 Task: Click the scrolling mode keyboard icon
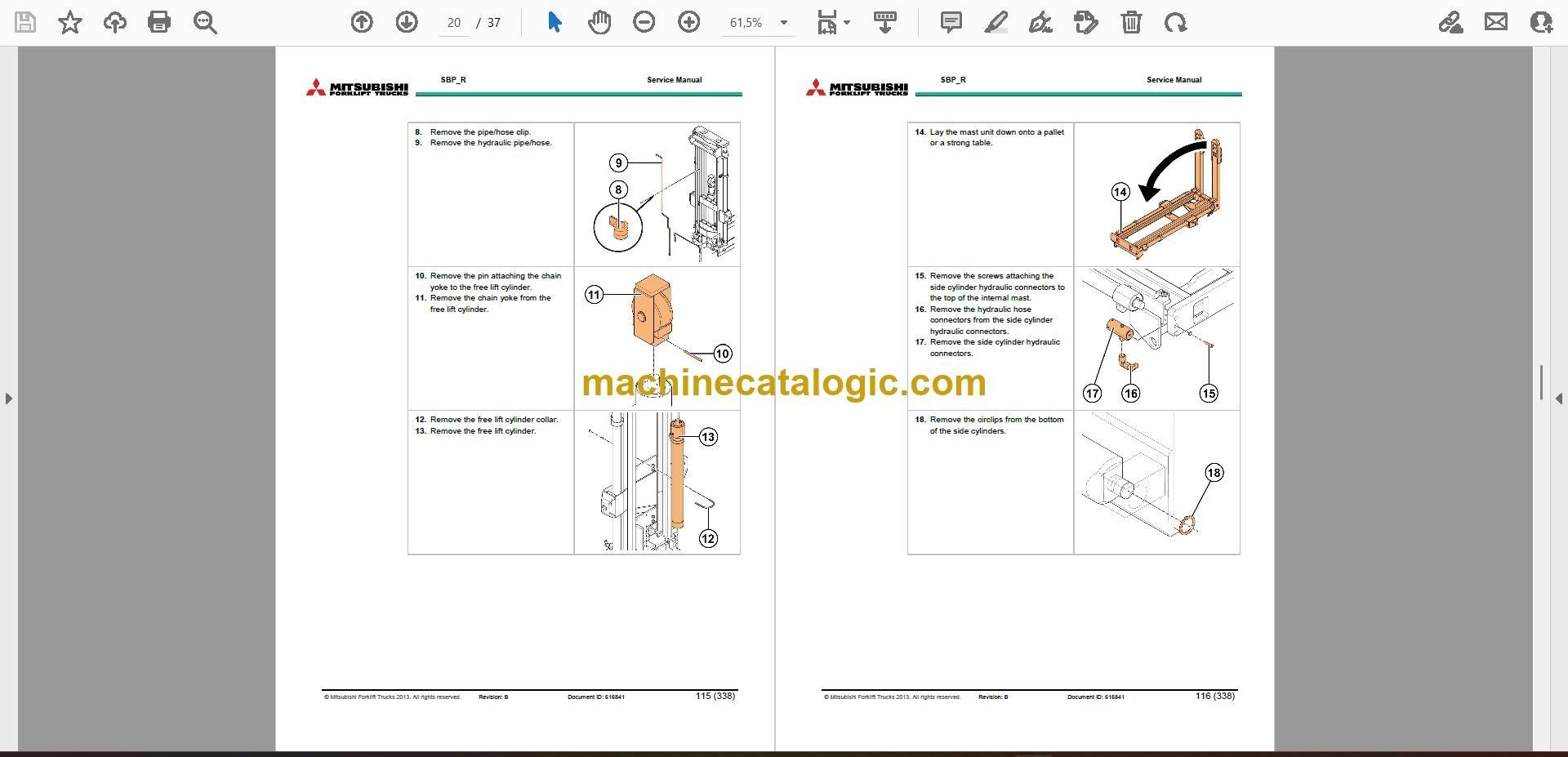pos(885,22)
